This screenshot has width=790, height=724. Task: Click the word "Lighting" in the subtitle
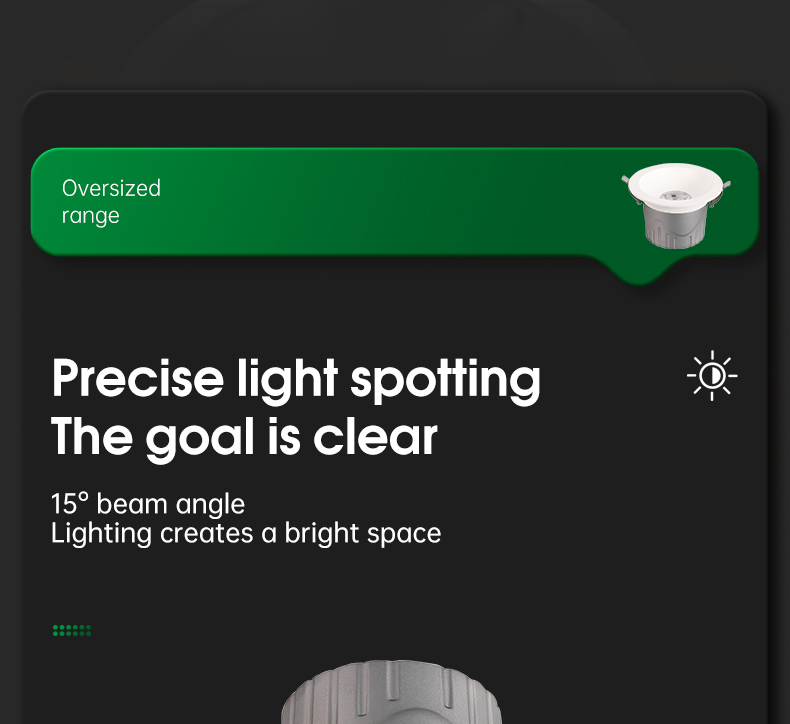tap(101, 534)
